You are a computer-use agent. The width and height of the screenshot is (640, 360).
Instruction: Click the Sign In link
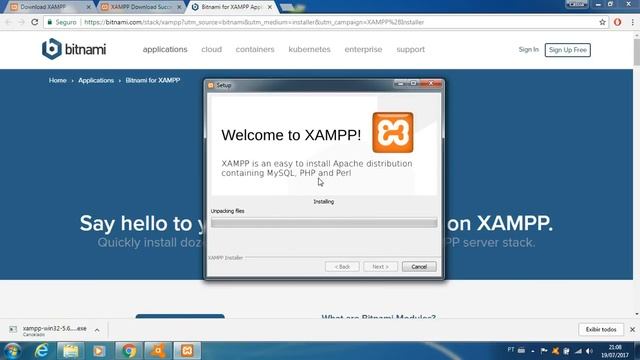pyautogui.click(x=529, y=49)
